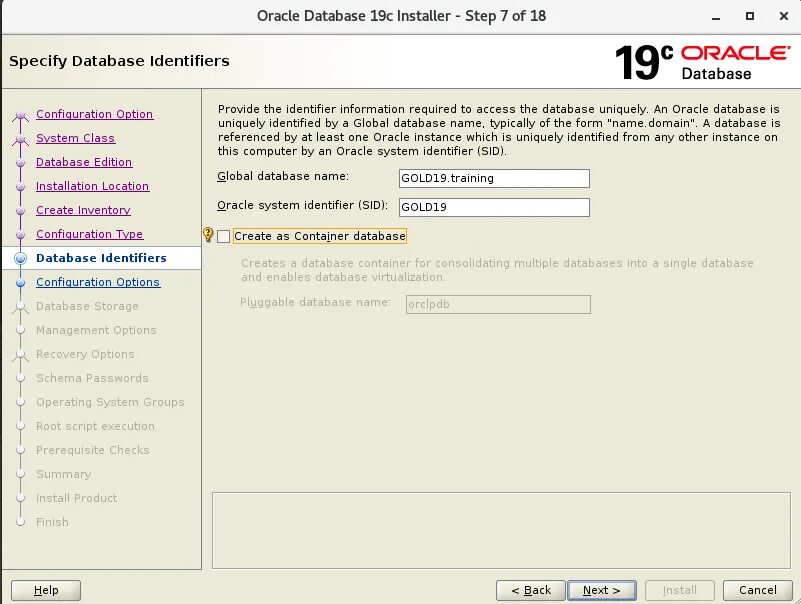Click the Global database name label
This screenshot has width=801, height=604.
click(x=283, y=176)
